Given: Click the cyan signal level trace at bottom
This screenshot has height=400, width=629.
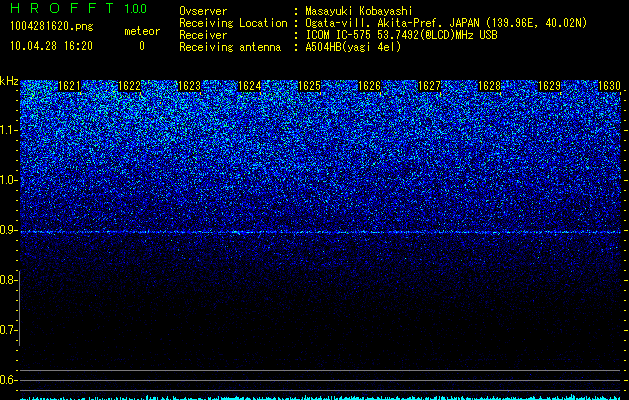Looking at the screenshot, I should [x=320, y=398].
